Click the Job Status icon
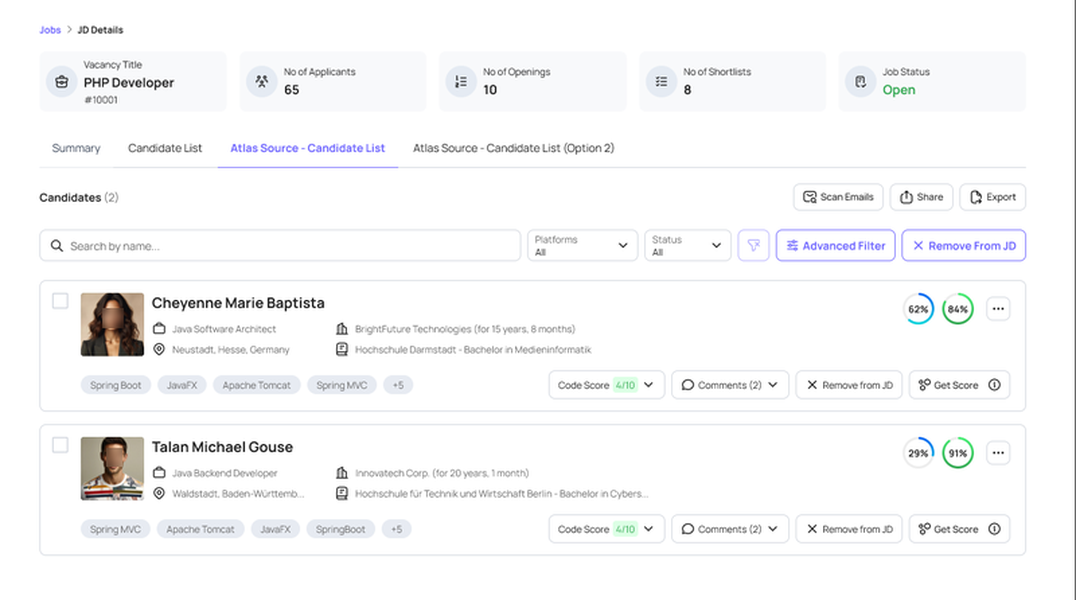The image size is (1076, 600). point(861,82)
